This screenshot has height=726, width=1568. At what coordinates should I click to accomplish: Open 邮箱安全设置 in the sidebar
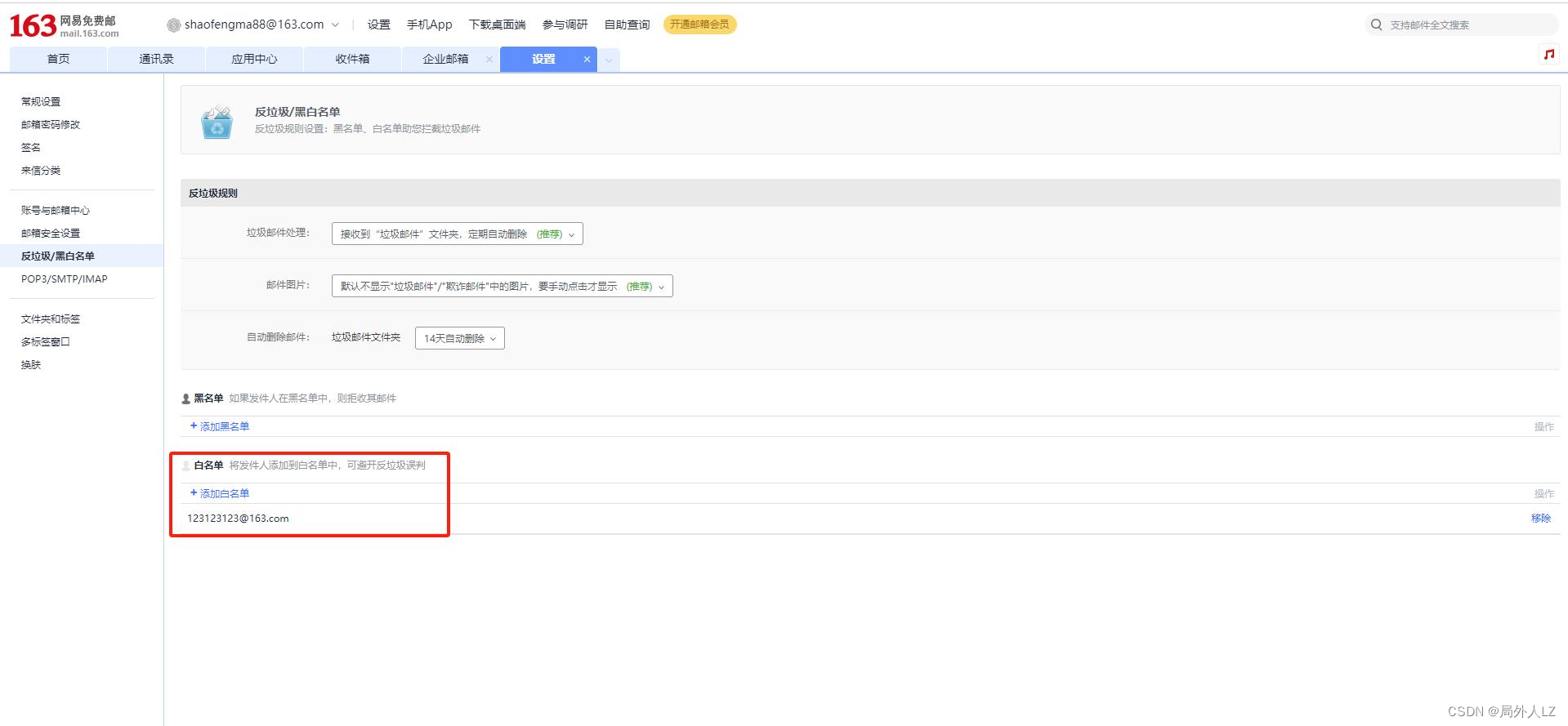pos(51,233)
